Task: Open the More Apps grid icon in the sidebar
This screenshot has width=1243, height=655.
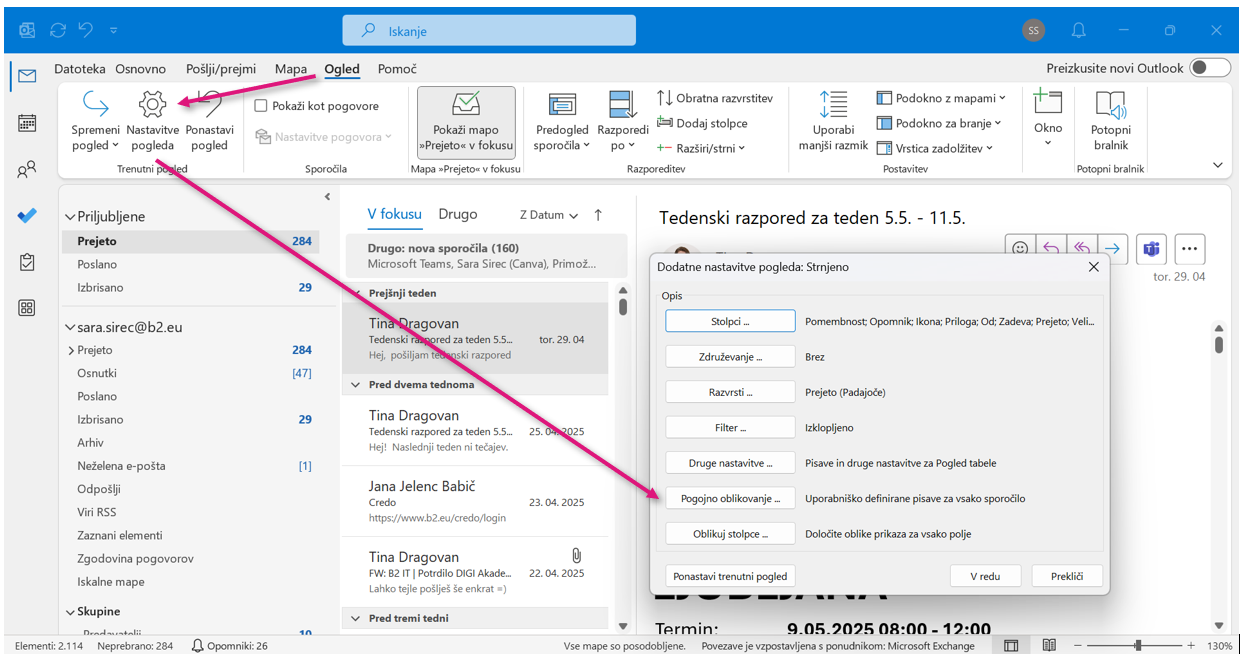Action: coord(27,308)
